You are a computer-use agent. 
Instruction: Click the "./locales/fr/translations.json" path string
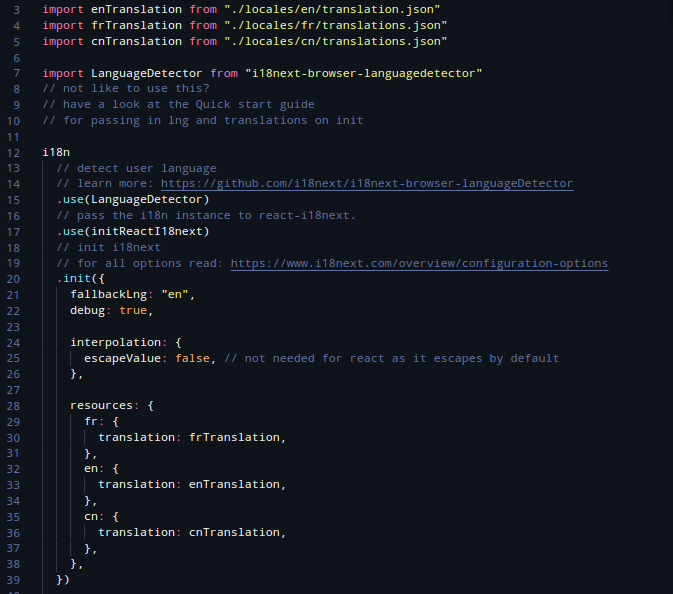[336, 25]
